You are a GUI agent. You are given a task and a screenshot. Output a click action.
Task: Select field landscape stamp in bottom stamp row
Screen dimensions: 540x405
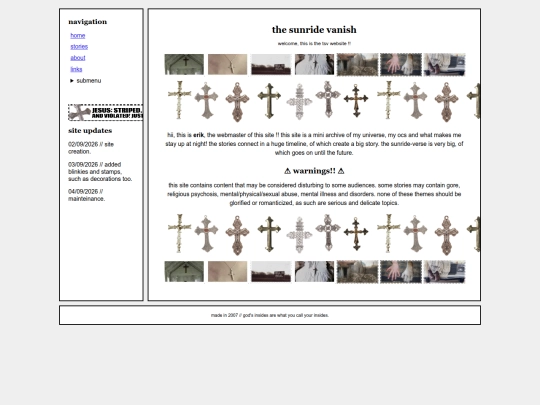[x=271, y=271]
